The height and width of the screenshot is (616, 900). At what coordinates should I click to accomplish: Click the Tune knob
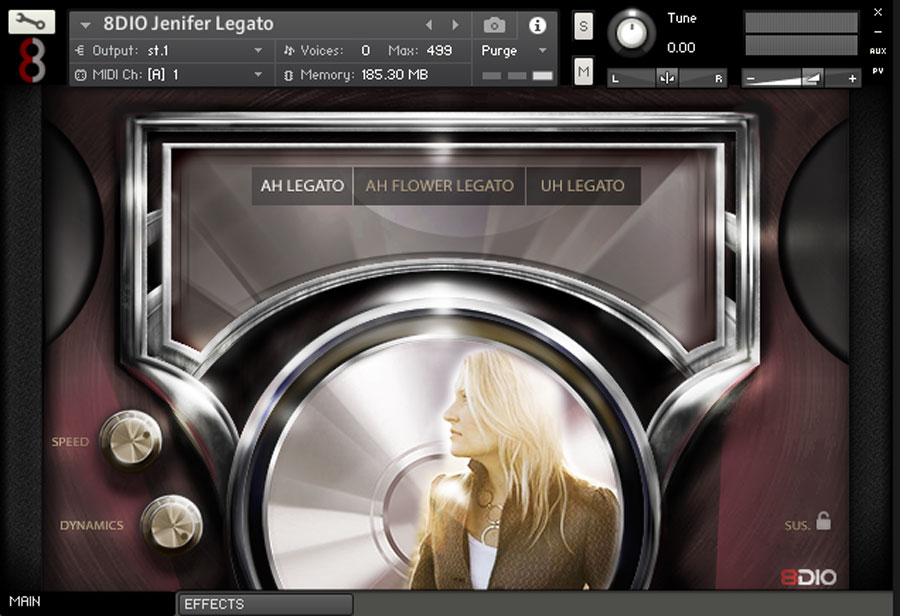[631, 33]
